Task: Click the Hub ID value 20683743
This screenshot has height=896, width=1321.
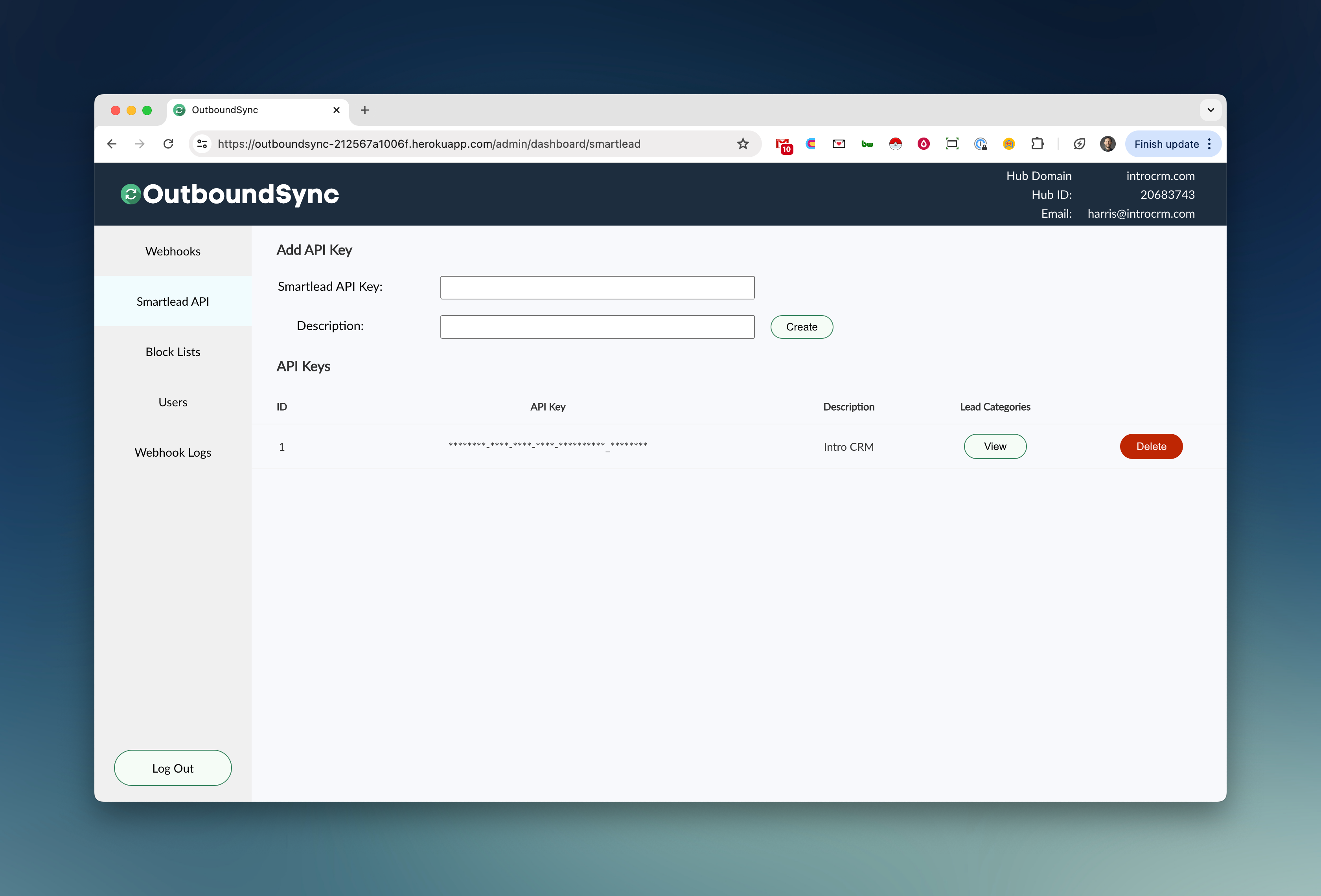Action: tap(1167, 195)
